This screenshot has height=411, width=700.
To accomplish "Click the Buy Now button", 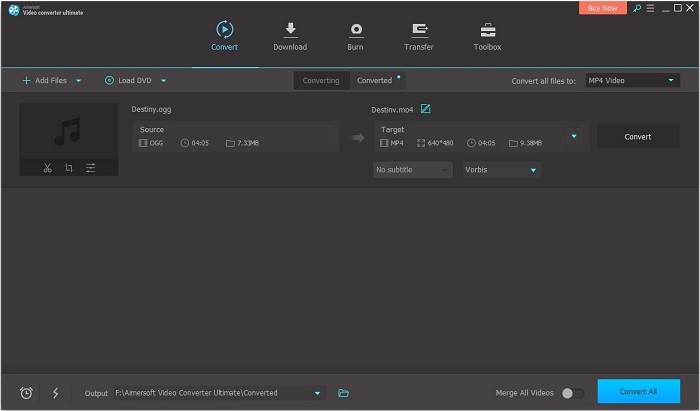I will [x=603, y=8].
